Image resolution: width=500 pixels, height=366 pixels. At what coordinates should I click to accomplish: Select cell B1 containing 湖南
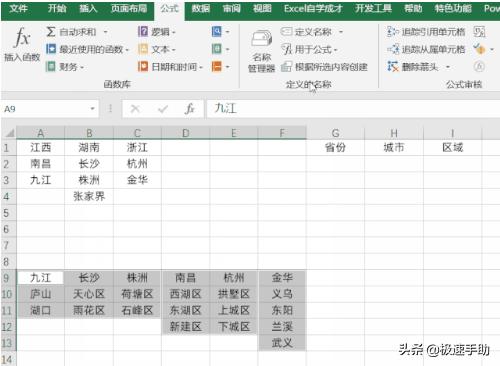[89, 147]
